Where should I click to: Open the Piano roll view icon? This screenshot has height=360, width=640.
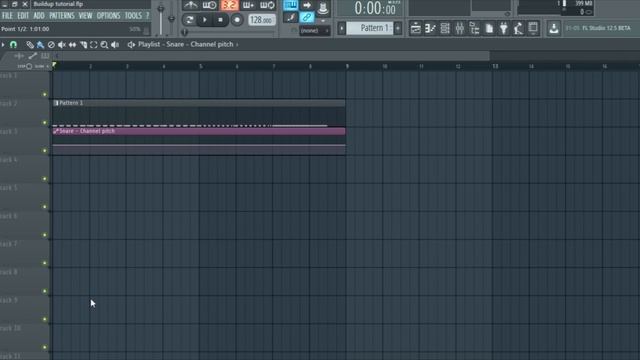430,28
